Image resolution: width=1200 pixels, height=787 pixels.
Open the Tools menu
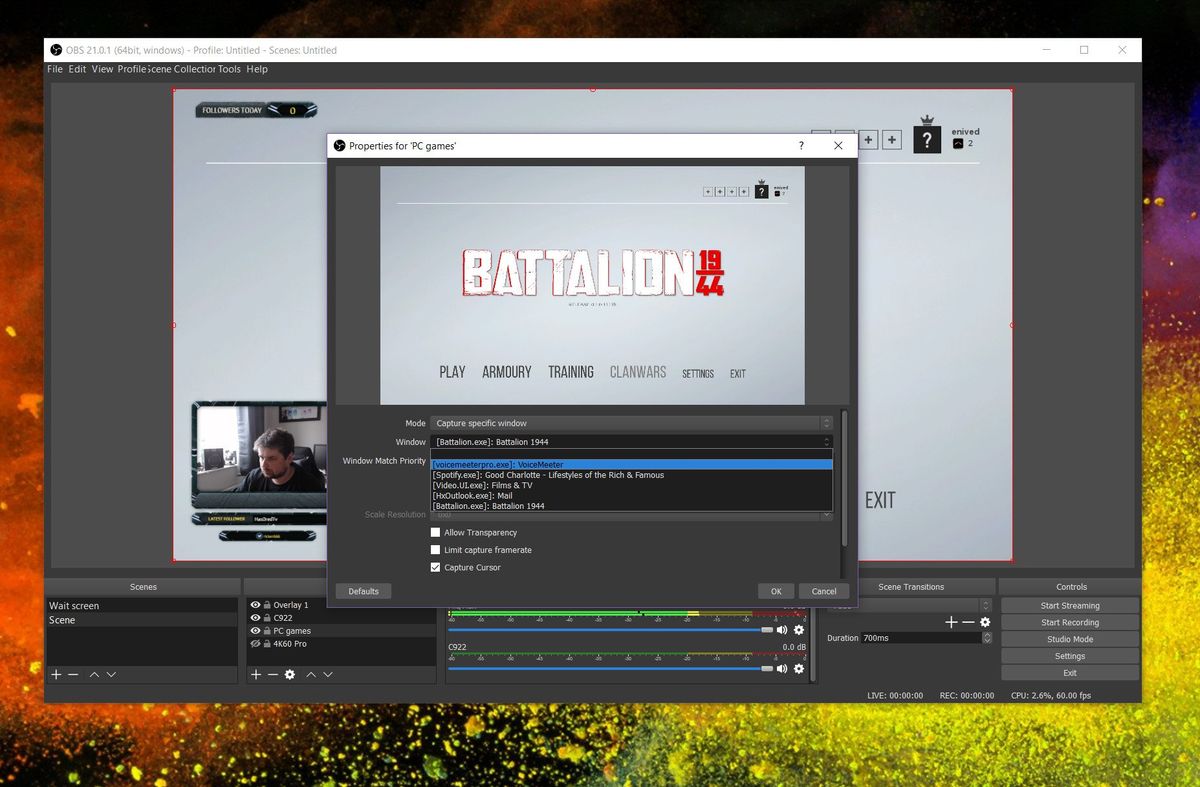[229, 69]
